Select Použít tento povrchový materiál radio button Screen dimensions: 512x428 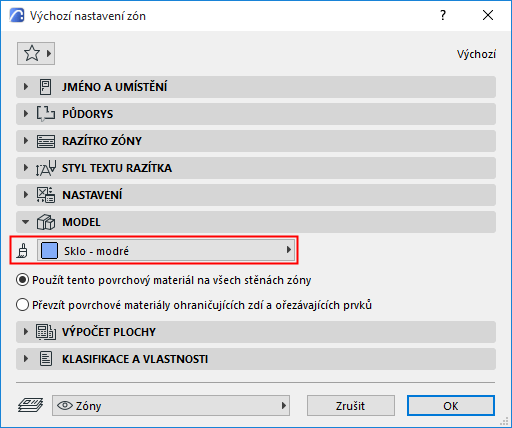[x=22, y=280]
